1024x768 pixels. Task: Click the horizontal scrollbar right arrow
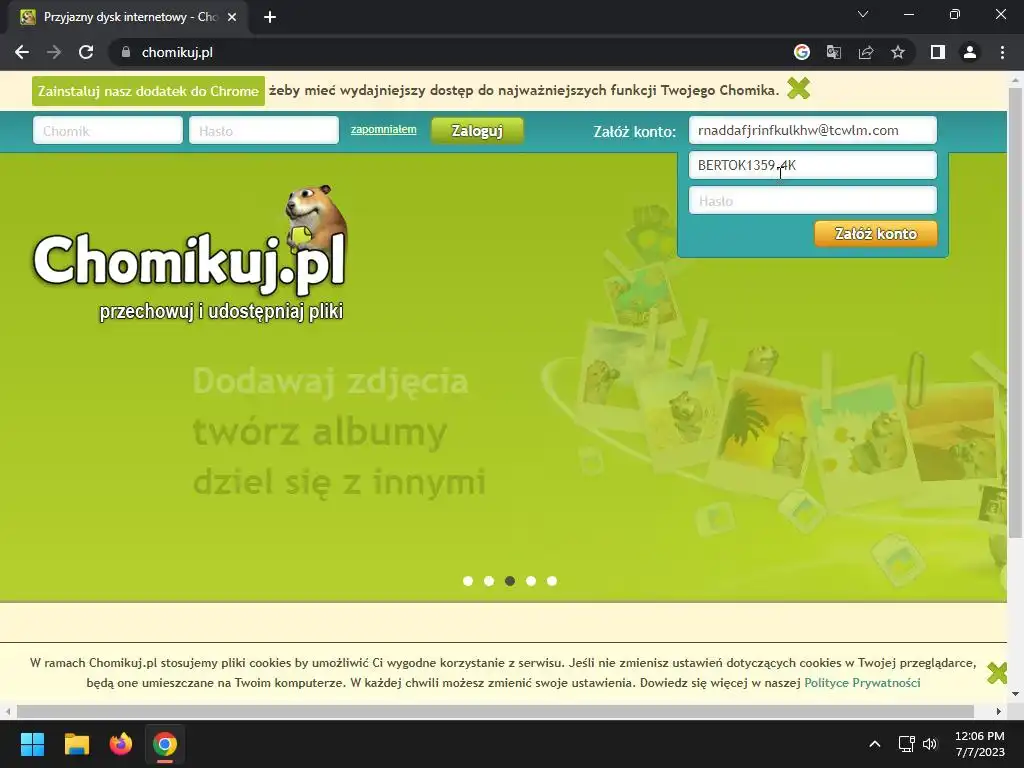tap(999, 711)
